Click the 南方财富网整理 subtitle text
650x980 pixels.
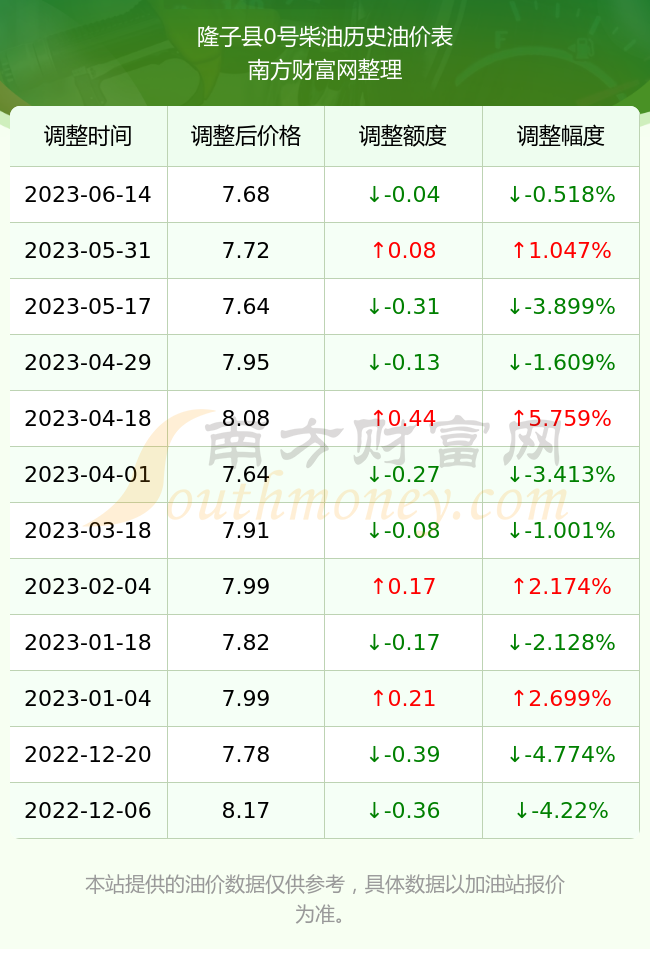point(325,70)
